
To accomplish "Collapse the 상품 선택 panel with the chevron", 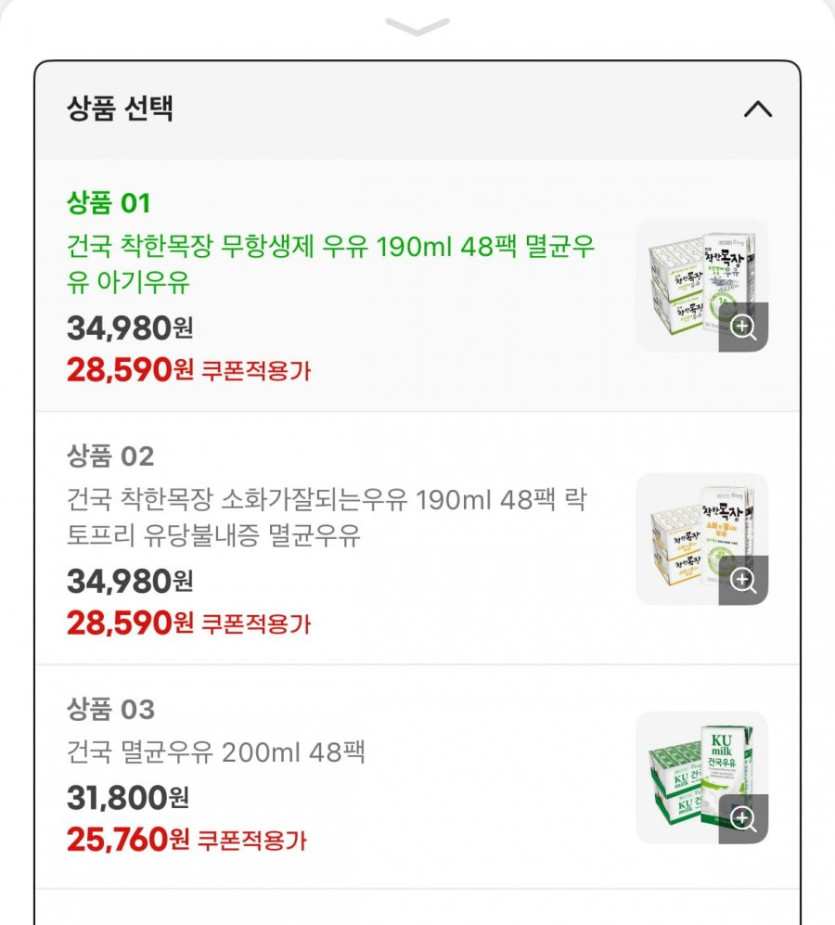I will (758, 109).
